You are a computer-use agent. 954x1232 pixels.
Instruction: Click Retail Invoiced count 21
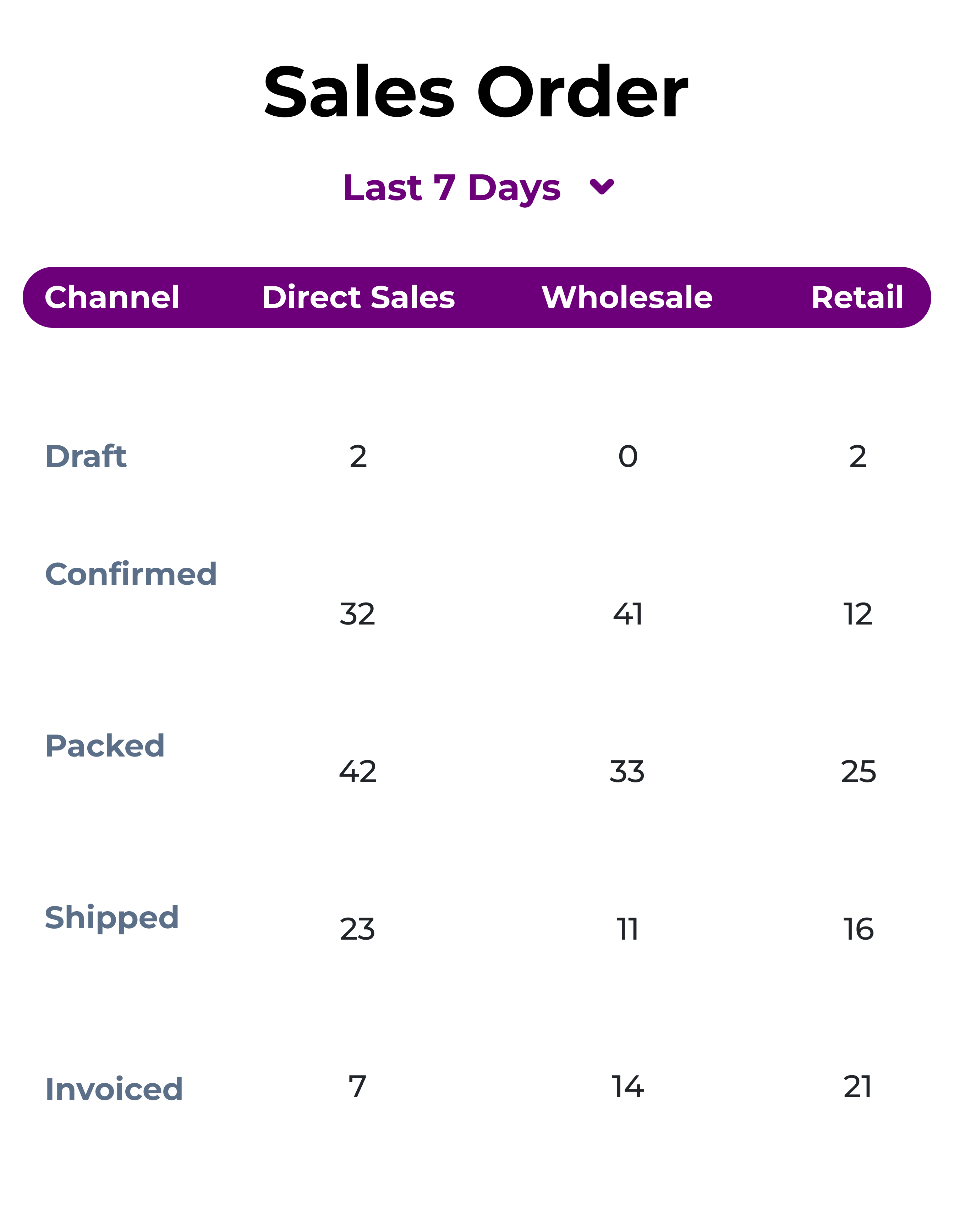click(857, 1087)
